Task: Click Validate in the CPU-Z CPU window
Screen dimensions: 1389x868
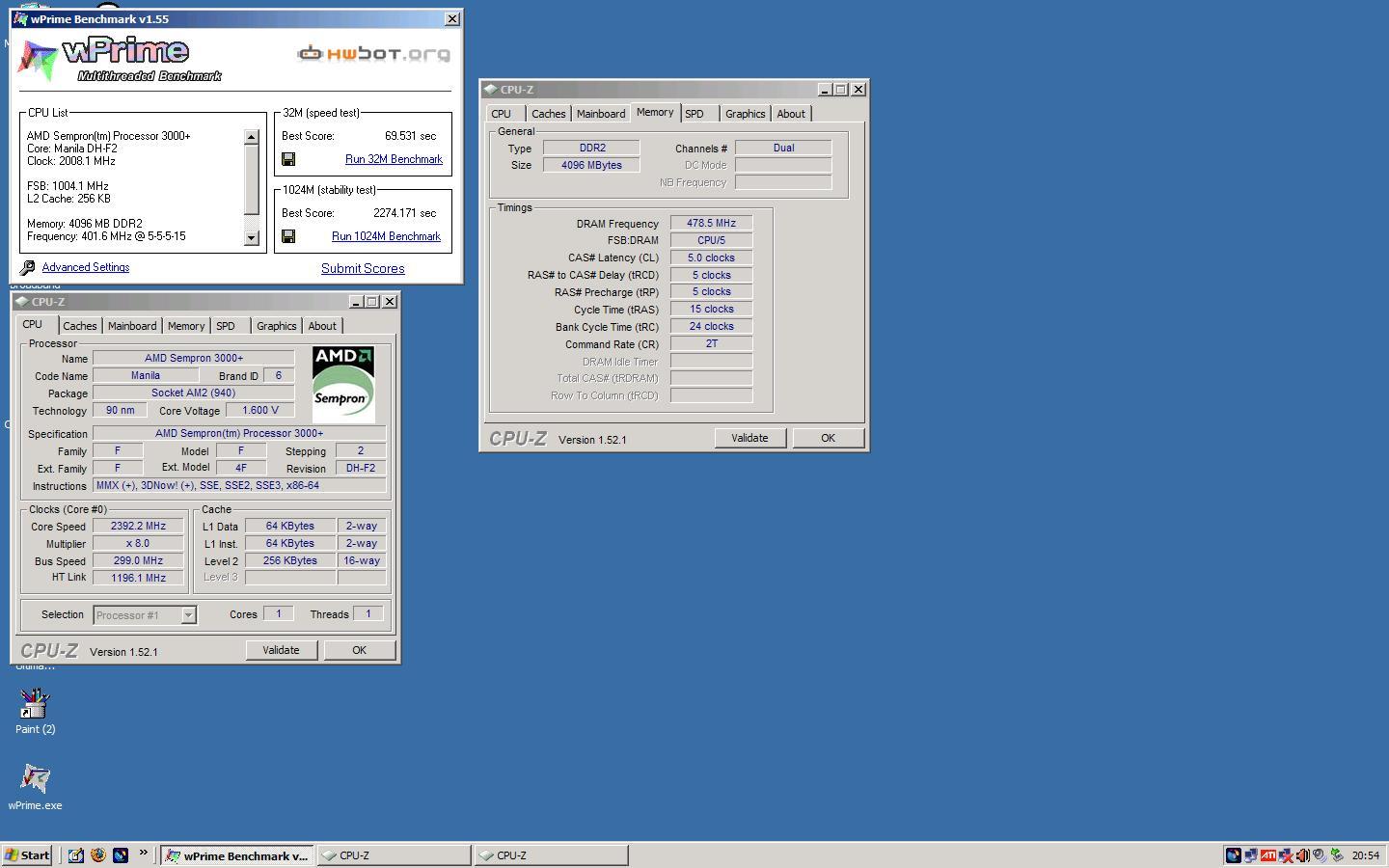Action: 282,650
